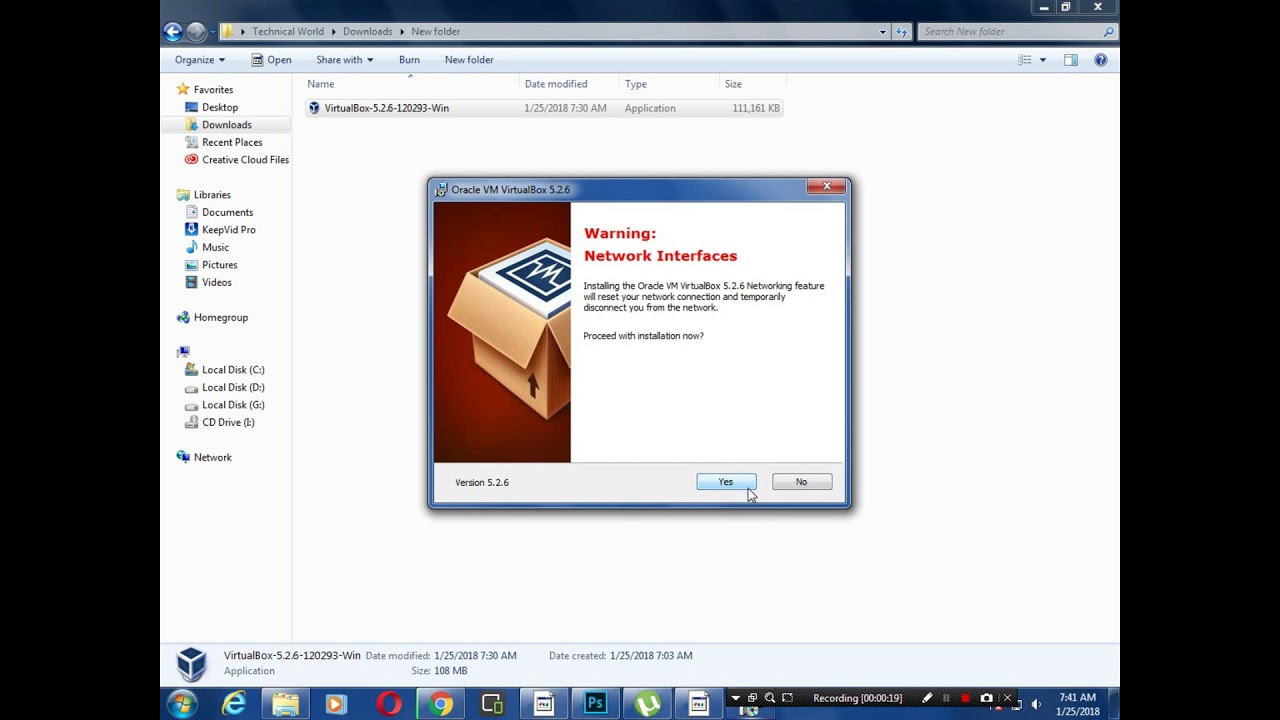The height and width of the screenshot is (720, 1280).
Task: Close the Oracle VM VirtualBox 5.2.6 dialog
Action: pyautogui.click(x=826, y=186)
